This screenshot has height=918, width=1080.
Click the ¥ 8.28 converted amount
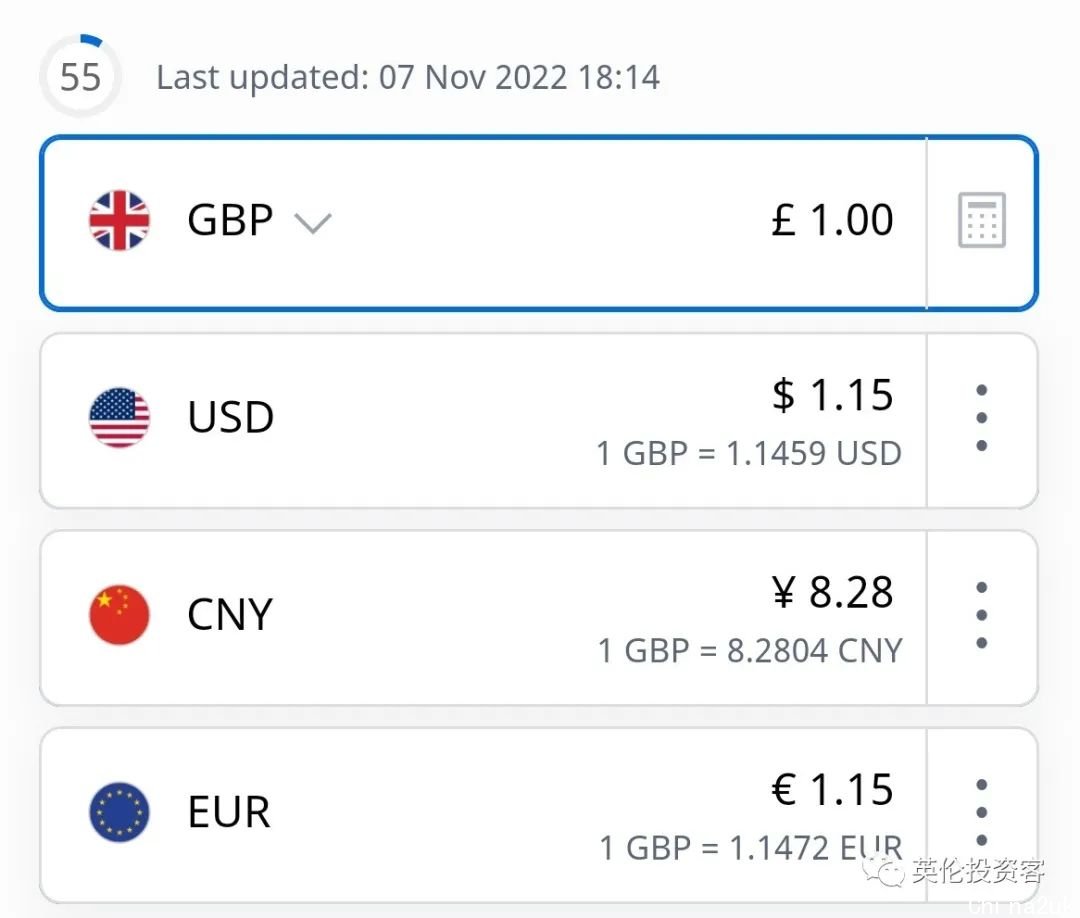click(832, 593)
